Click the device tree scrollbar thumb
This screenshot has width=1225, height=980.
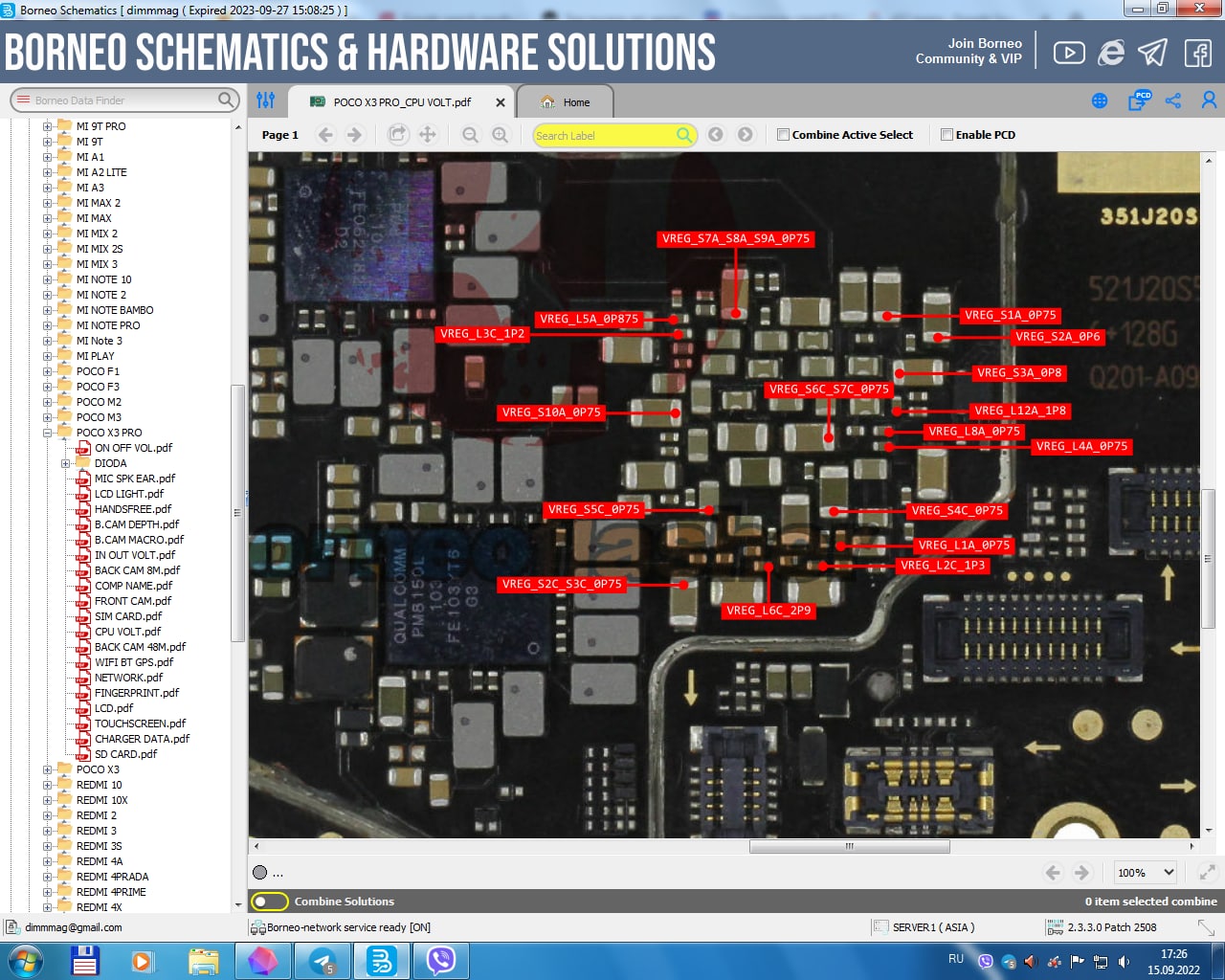coord(237,512)
